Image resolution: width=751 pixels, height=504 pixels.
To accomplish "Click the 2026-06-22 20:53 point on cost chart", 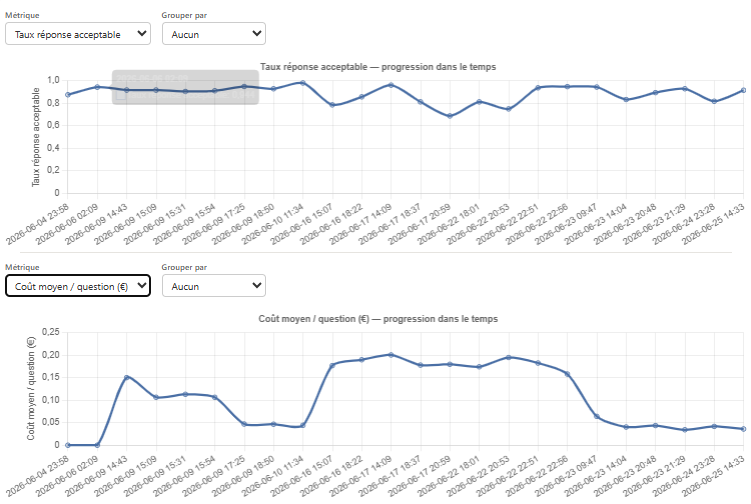I will tap(509, 357).
